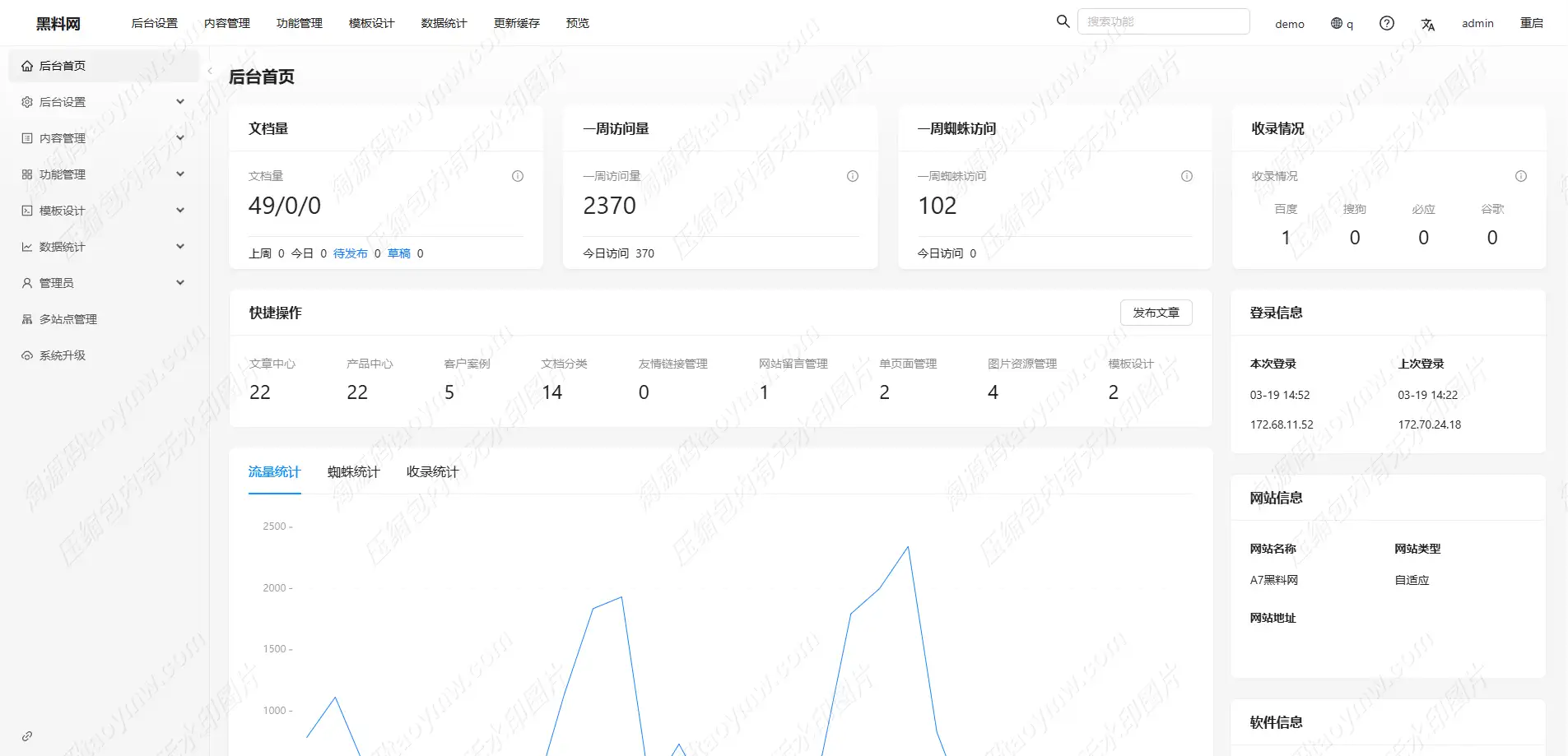Click the 待发布 link
1568x756 pixels.
click(351, 253)
